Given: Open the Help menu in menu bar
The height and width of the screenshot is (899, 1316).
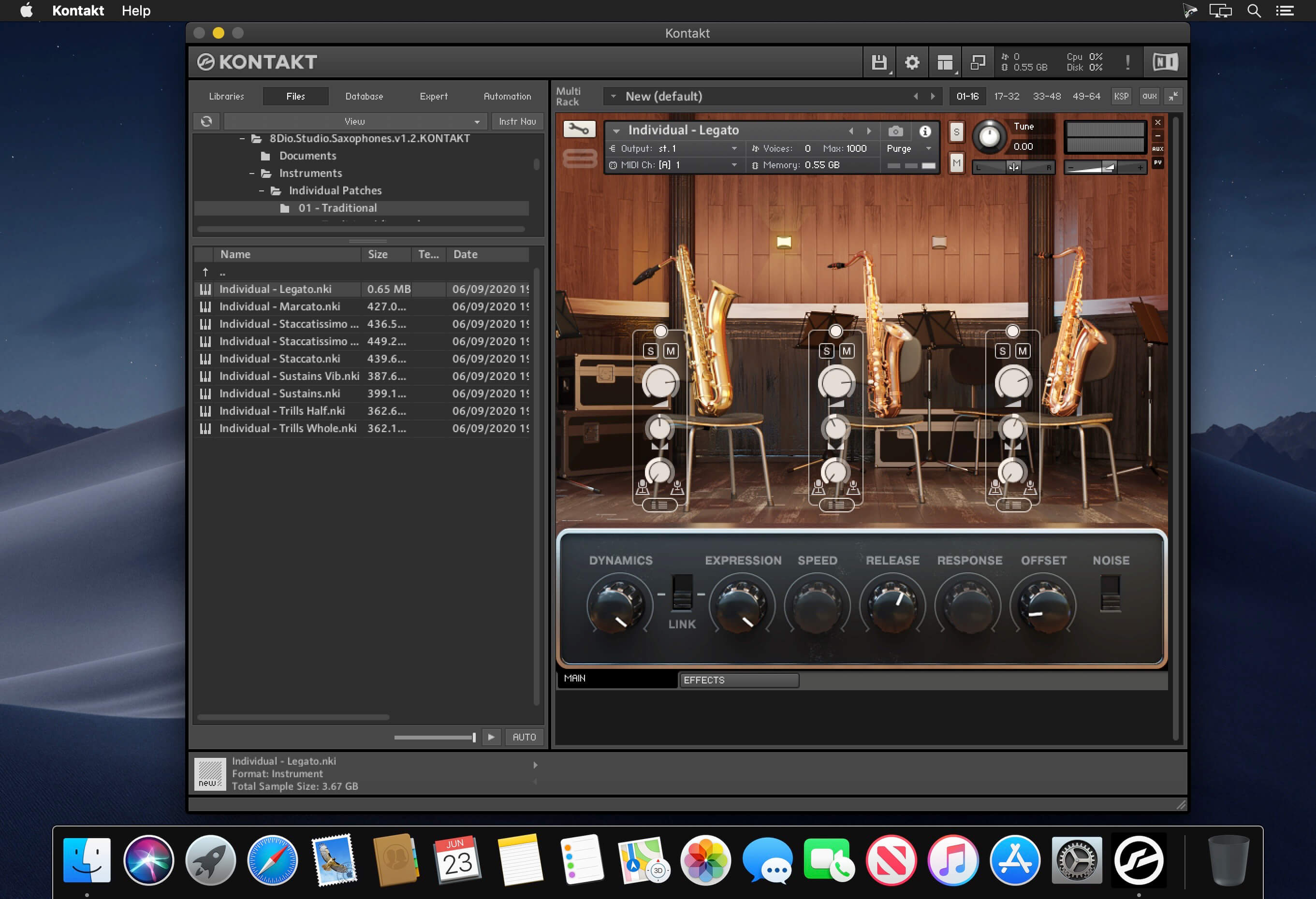Looking at the screenshot, I should coord(136,11).
